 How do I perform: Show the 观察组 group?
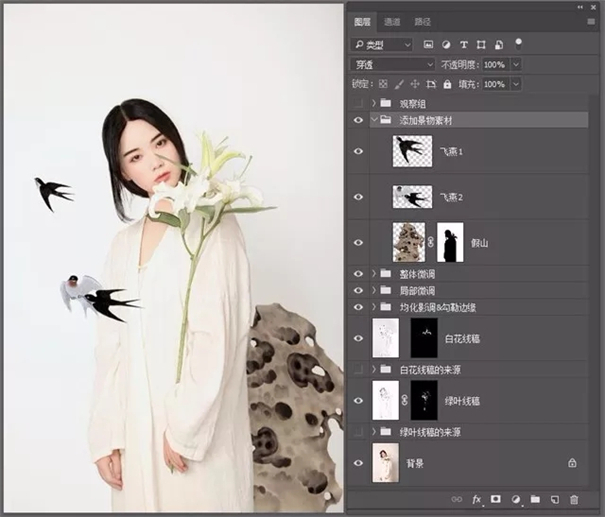click(x=359, y=103)
